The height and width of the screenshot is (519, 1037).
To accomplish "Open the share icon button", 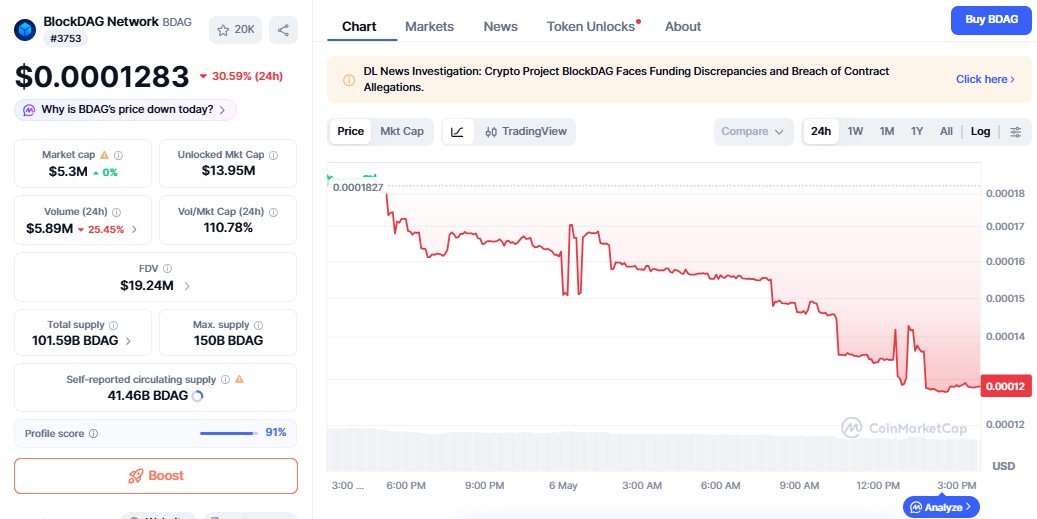I will coord(283,30).
